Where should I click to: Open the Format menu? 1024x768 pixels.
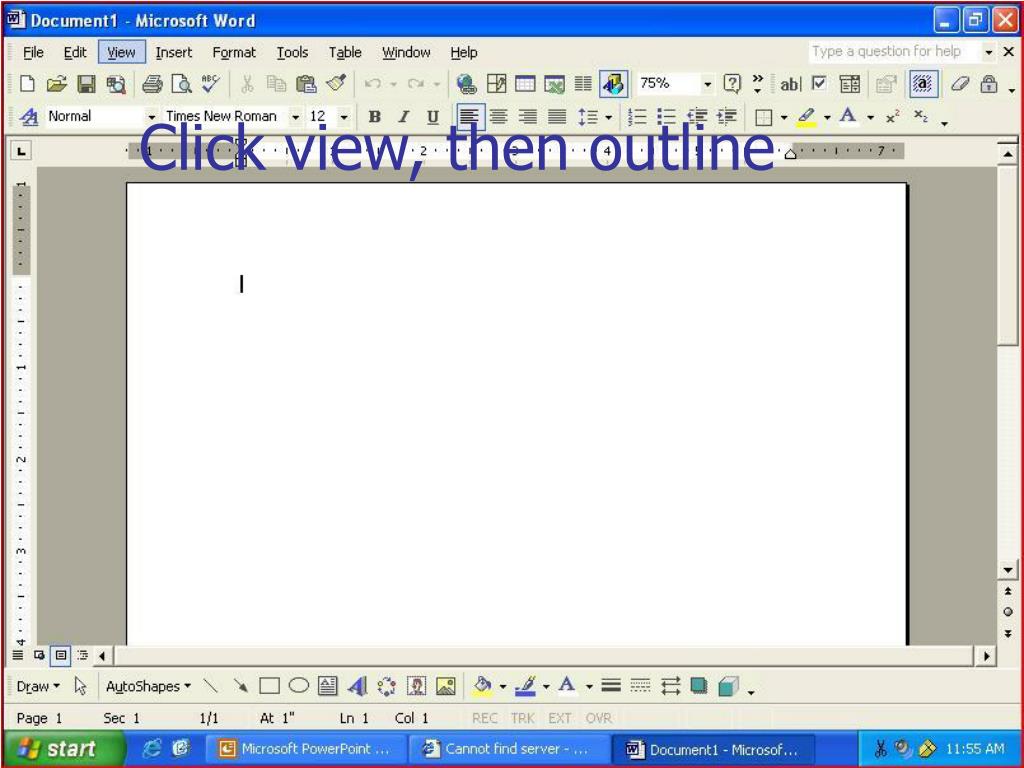pyautogui.click(x=234, y=52)
